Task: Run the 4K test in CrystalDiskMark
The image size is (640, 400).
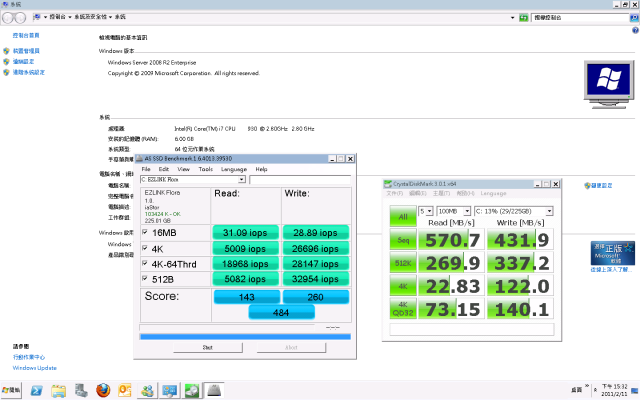Action: [403, 286]
